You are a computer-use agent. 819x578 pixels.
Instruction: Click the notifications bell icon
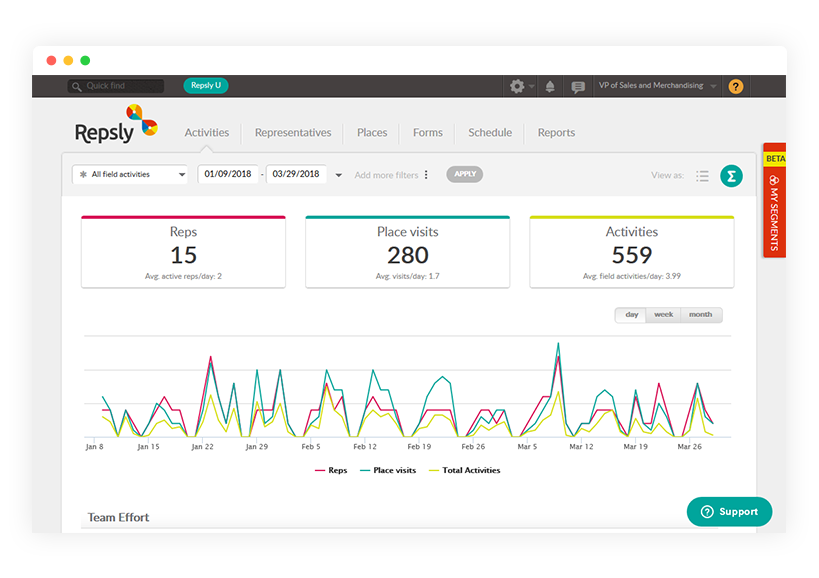[549, 87]
